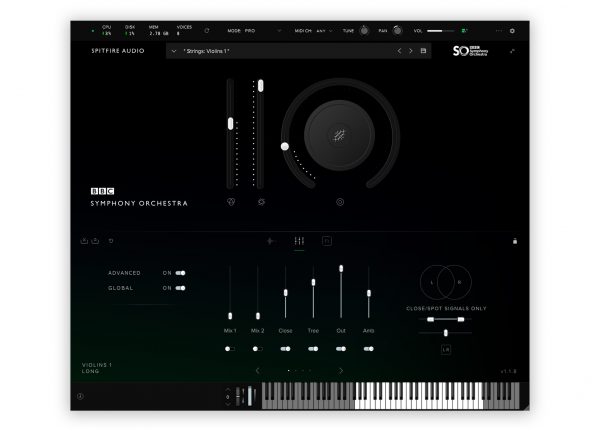
Task: Expand the preset browser chevron
Action: 174,51
